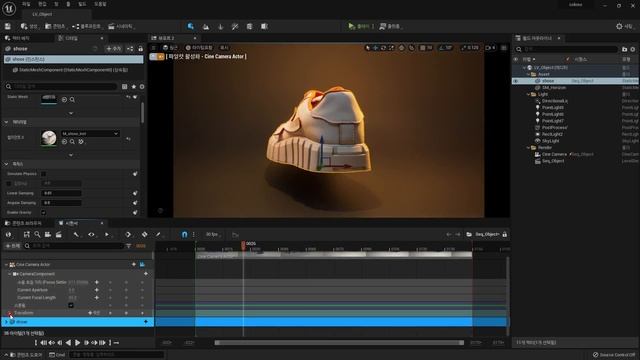Click the add Track button in Sequencer
This screenshot has height=360, width=640.
(13, 246)
